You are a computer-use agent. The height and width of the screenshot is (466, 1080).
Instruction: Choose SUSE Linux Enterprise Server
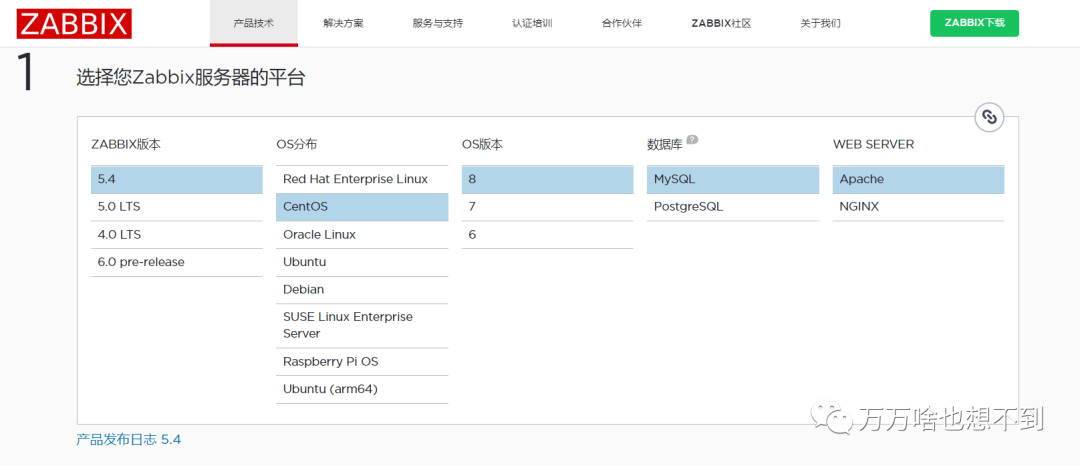point(362,326)
